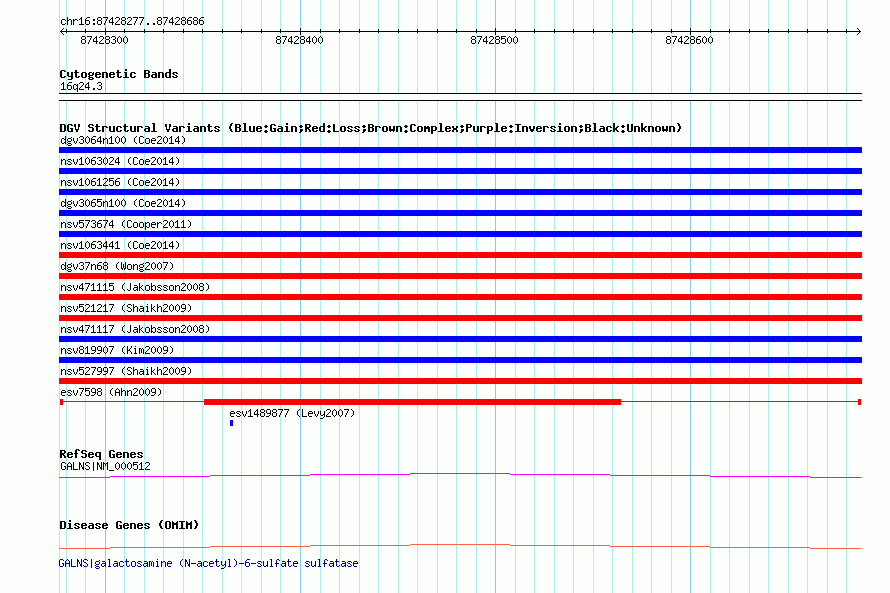Click the GALNS|NM_000512 gene label

pos(105,466)
